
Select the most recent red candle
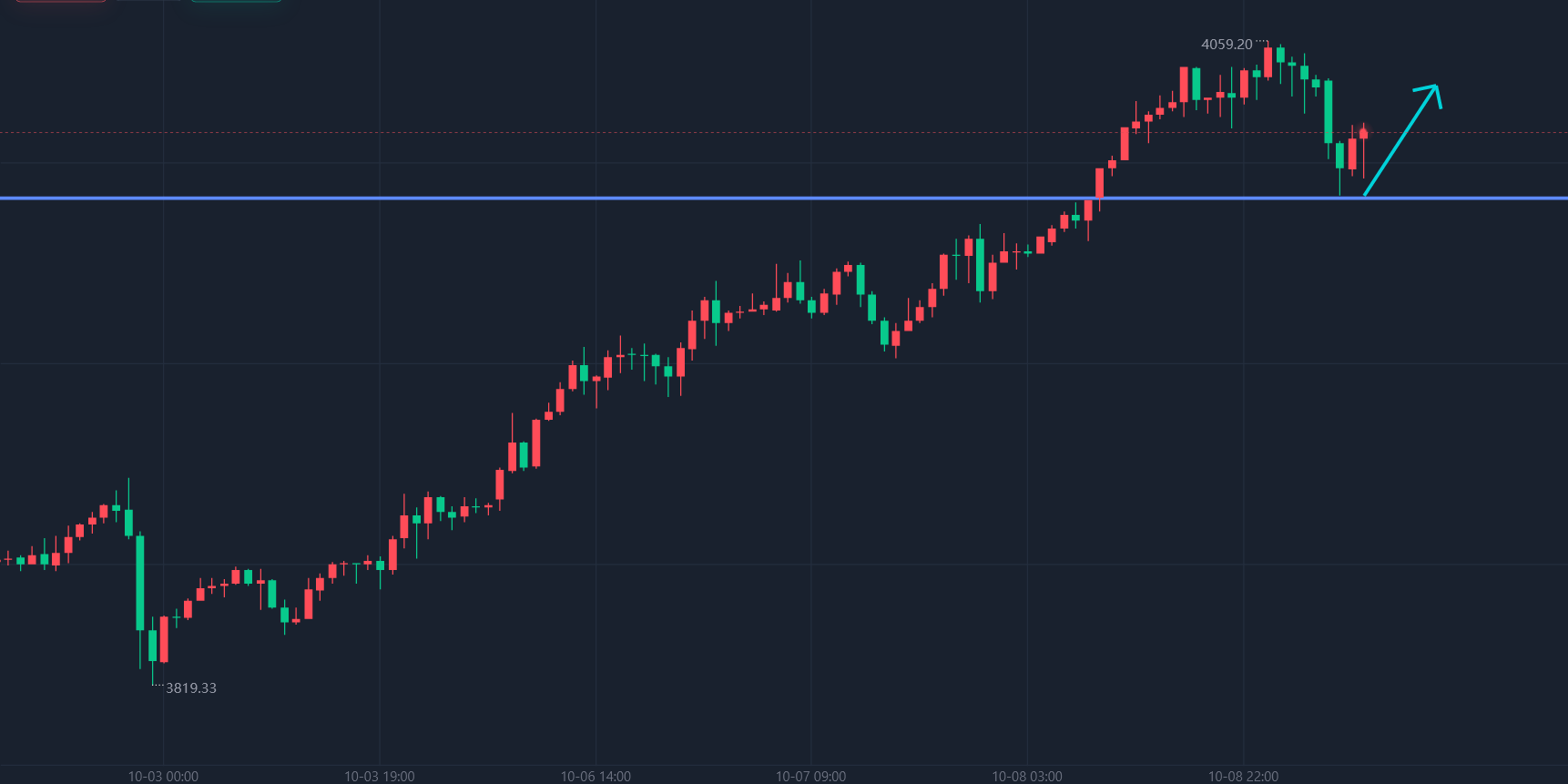(x=1363, y=134)
